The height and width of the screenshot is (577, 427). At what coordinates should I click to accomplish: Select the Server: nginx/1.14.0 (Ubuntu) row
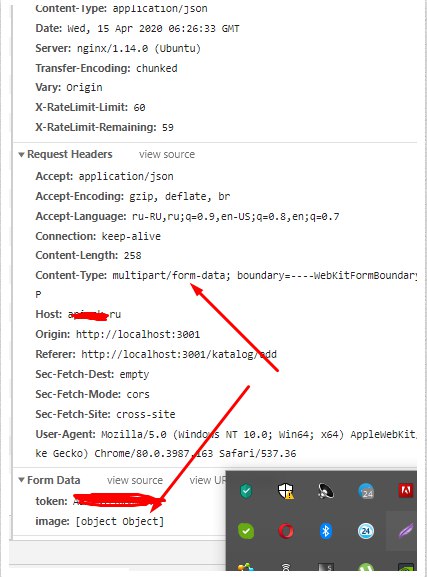(x=118, y=48)
